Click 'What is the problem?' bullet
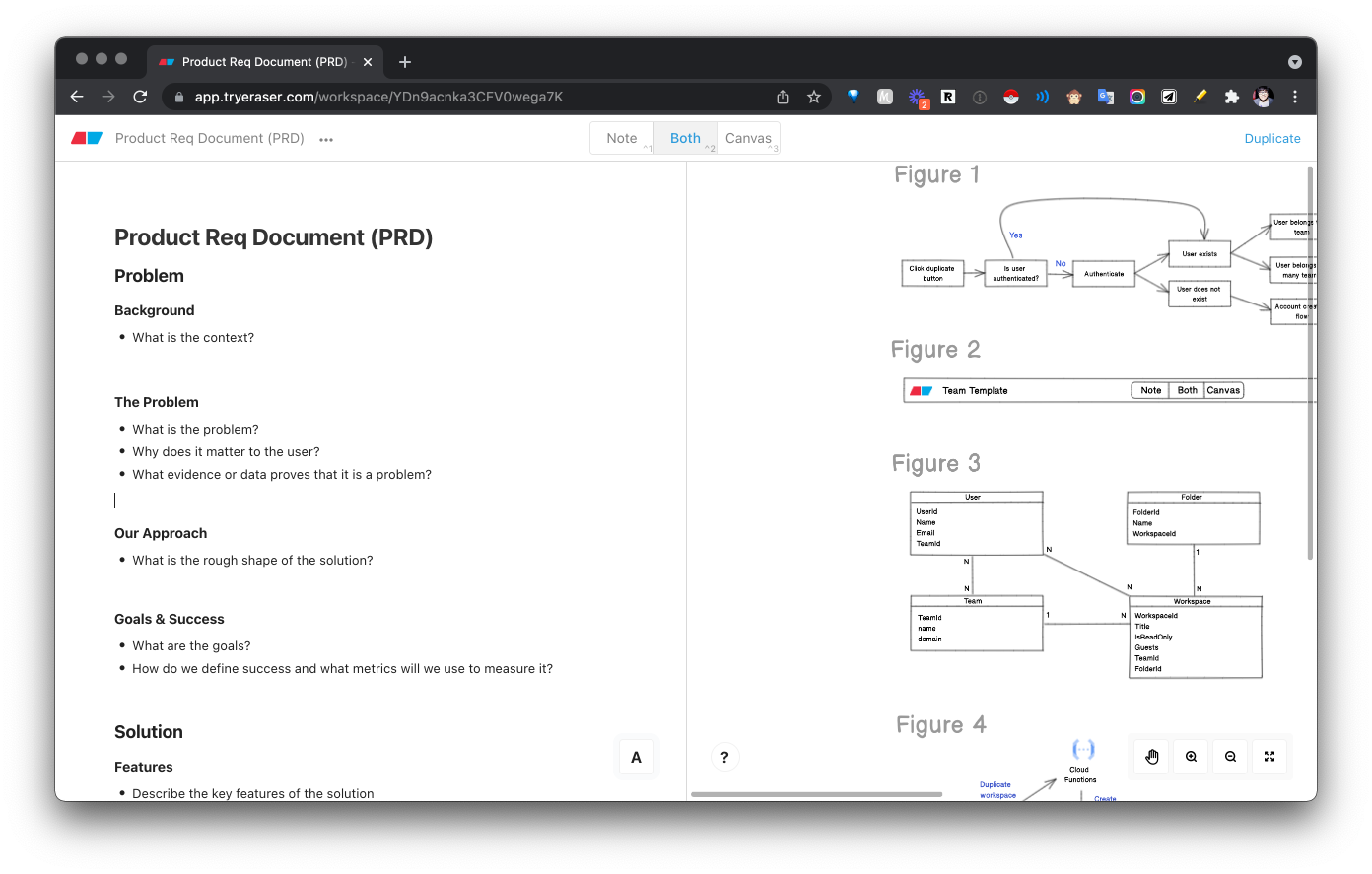Viewport: 1372px width, 874px height. click(x=195, y=429)
